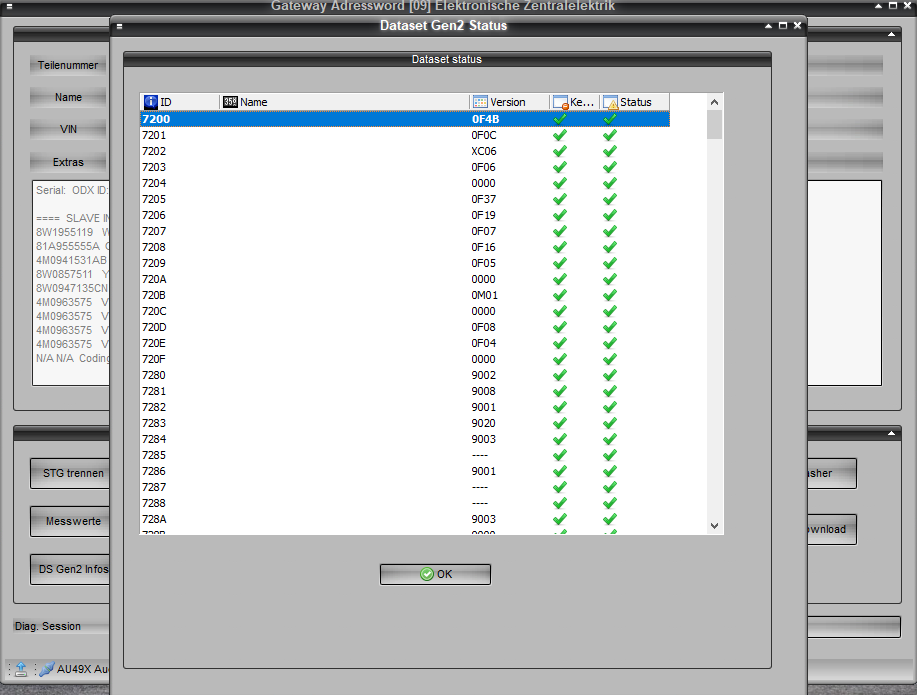Image resolution: width=917 pixels, height=695 pixels.
Task: Click version XC06 cell
Action: click(x=484, y=151)
